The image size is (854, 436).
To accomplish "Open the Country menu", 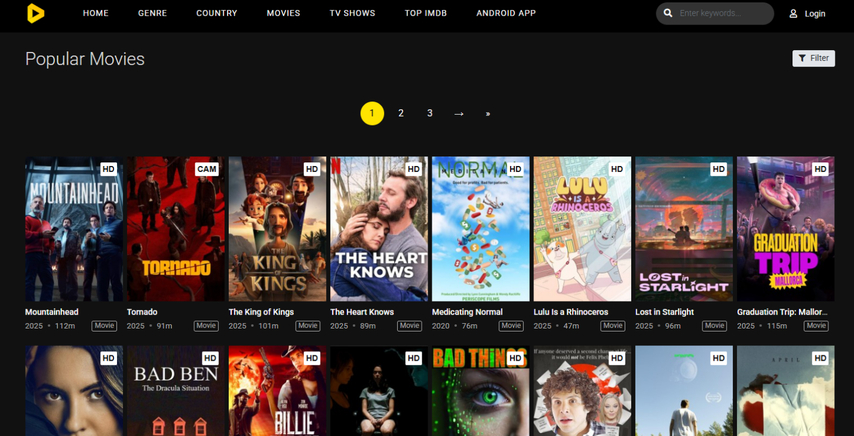I will pyautogui.click(x=217, y=13).
